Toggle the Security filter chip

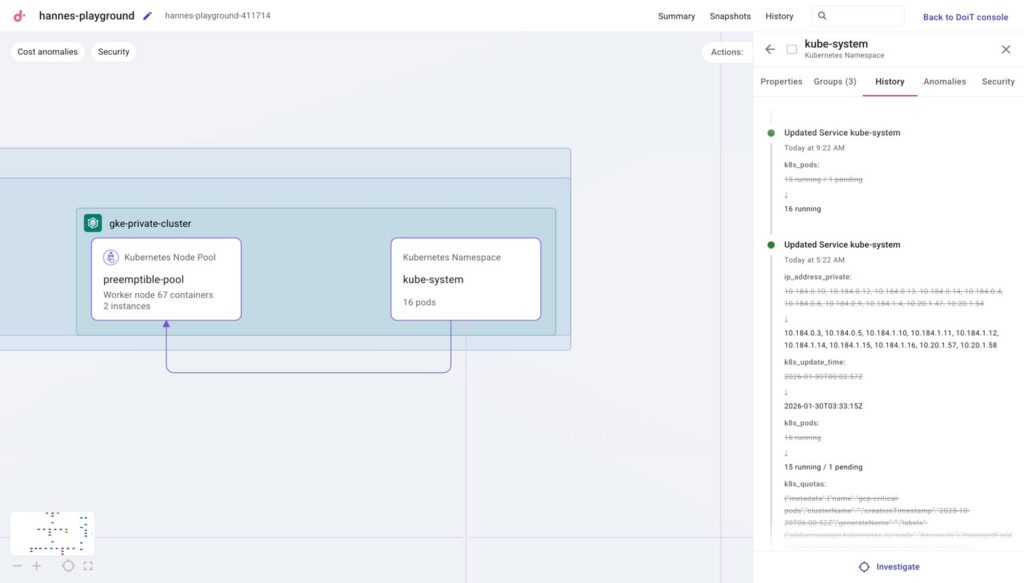pos(113,52)
